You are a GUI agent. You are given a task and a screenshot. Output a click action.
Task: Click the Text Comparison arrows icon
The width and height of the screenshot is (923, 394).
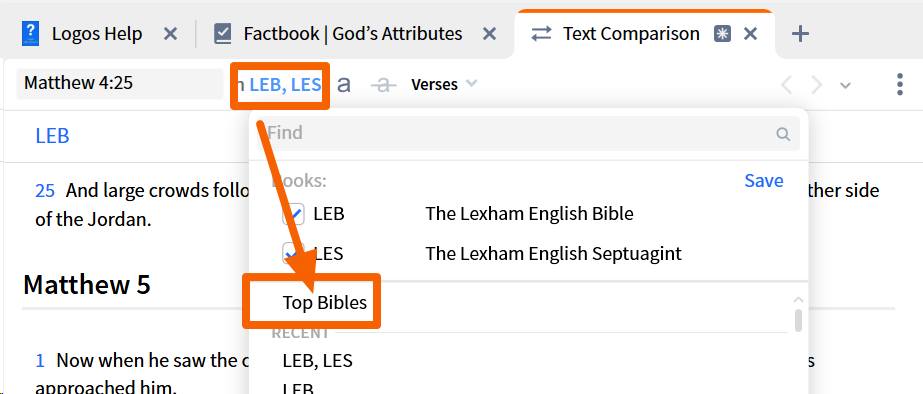click(x=541, y=34)
